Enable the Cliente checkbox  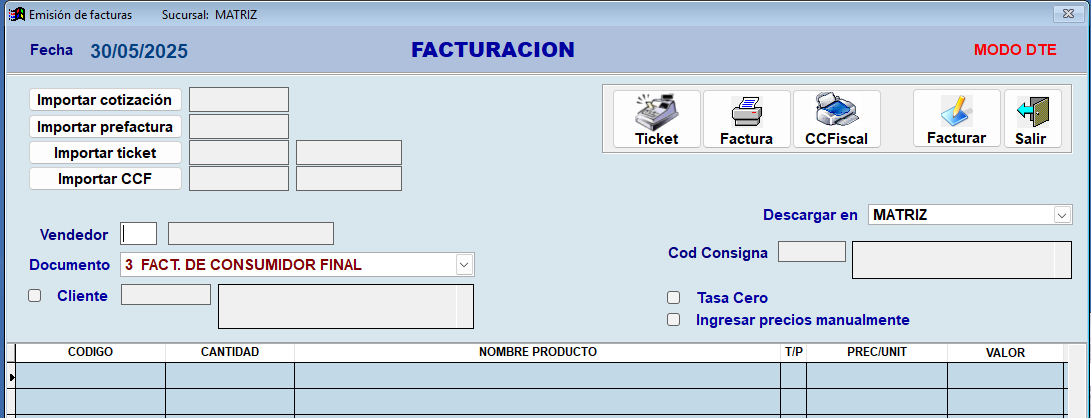click(34, 296)
